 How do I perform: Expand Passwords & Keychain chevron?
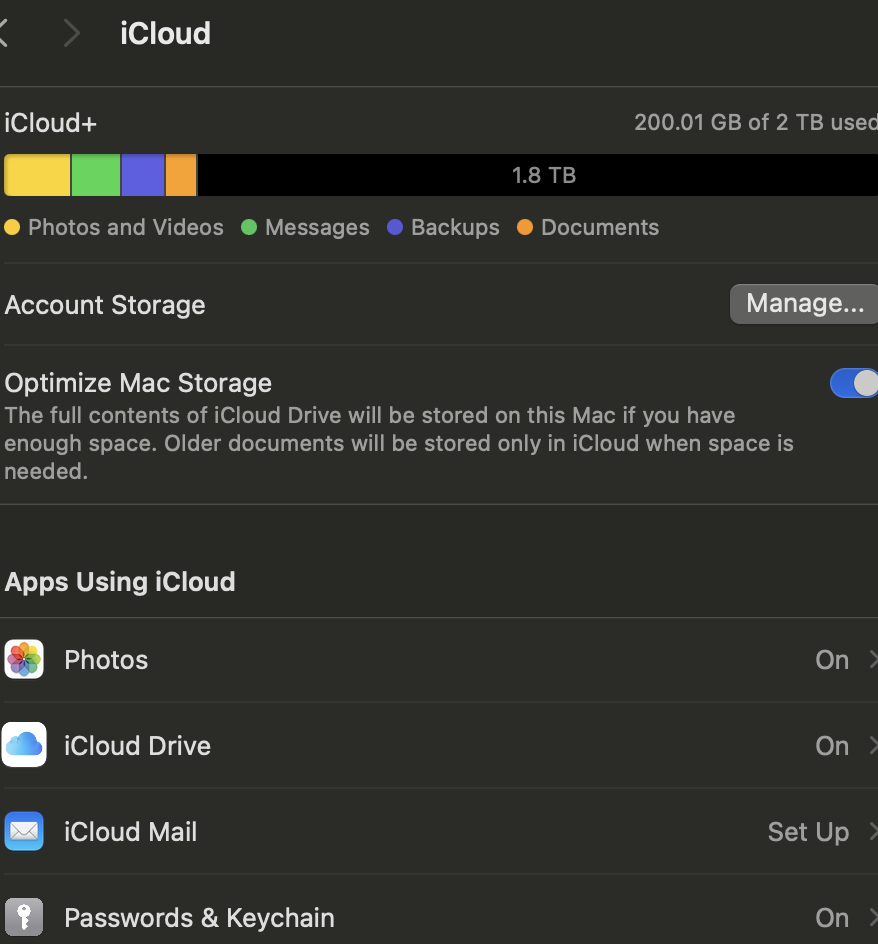click(x=873, y=918)
